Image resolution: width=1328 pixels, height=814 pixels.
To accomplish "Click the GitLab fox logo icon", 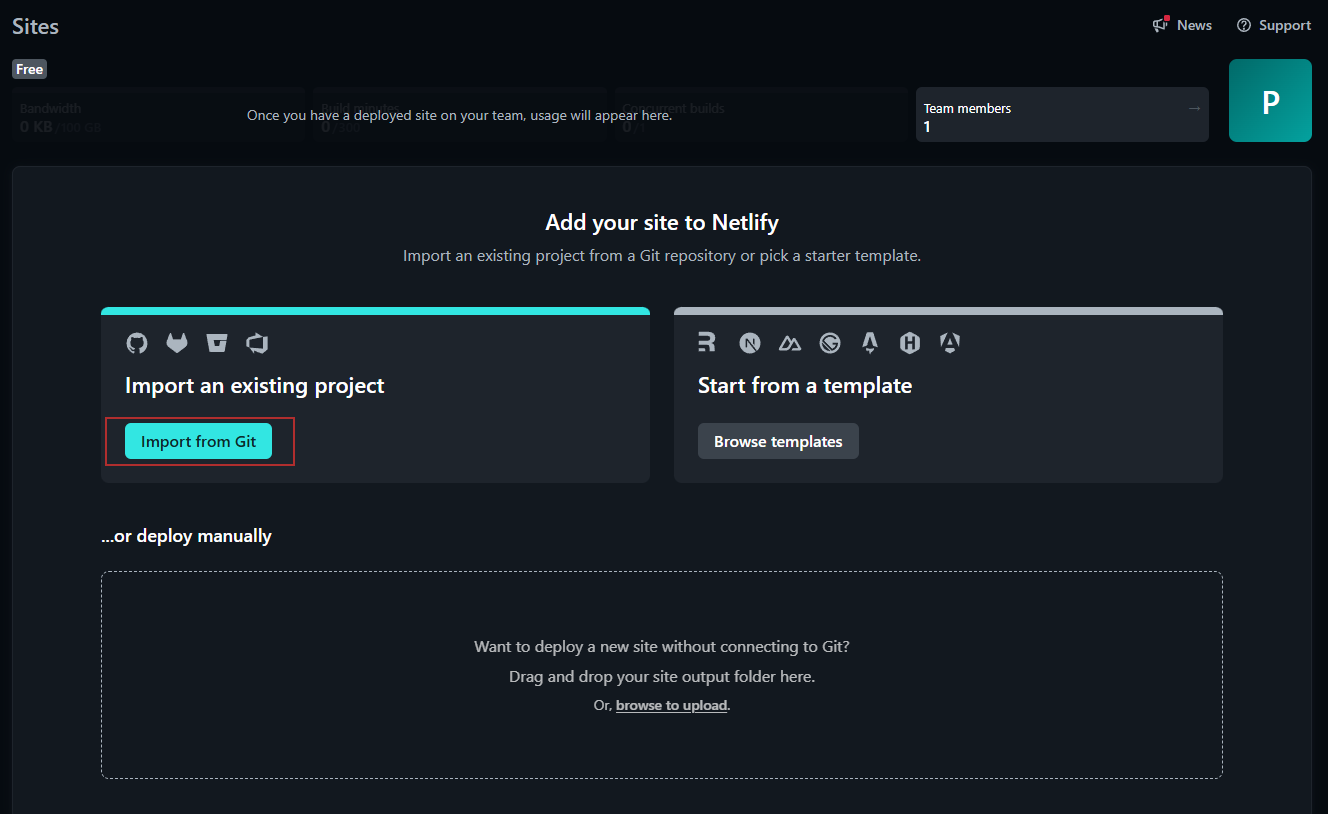I will [177, 343].
